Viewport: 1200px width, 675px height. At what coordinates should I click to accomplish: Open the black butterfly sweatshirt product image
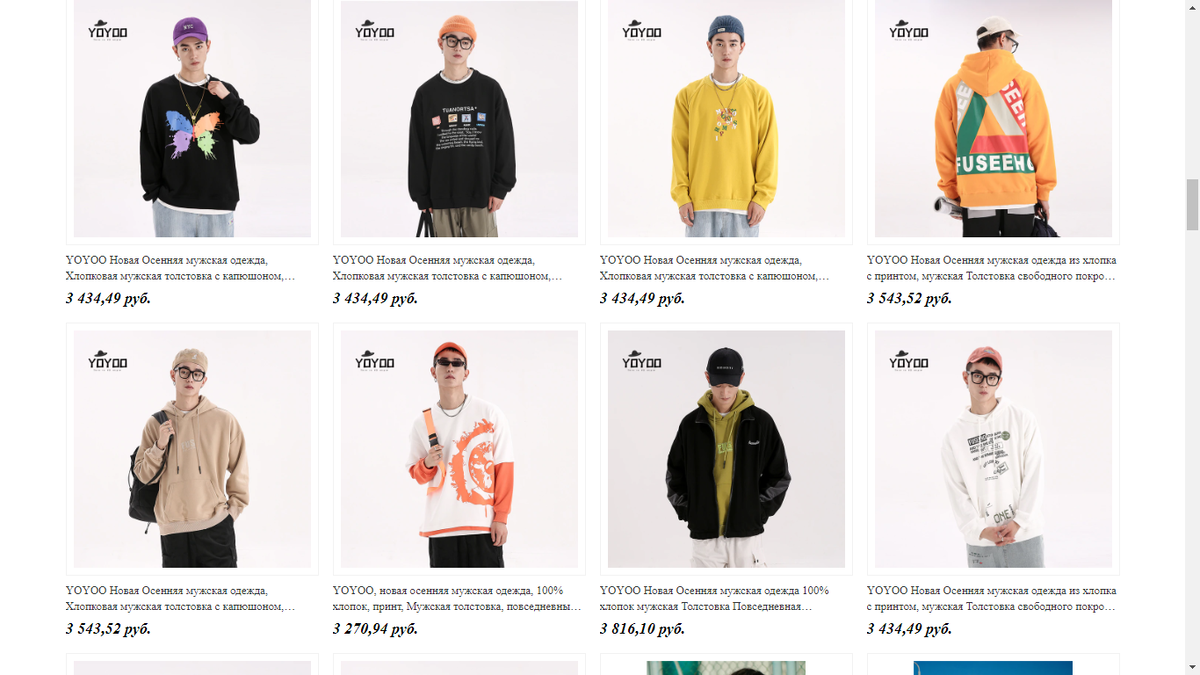[x=192, y=119]
